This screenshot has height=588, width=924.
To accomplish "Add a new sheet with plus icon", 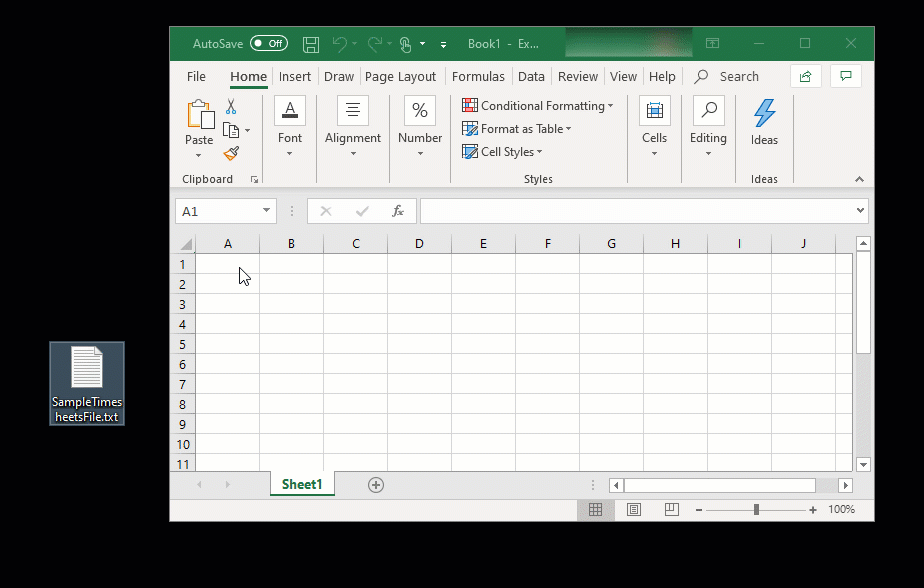I will 376,485.
